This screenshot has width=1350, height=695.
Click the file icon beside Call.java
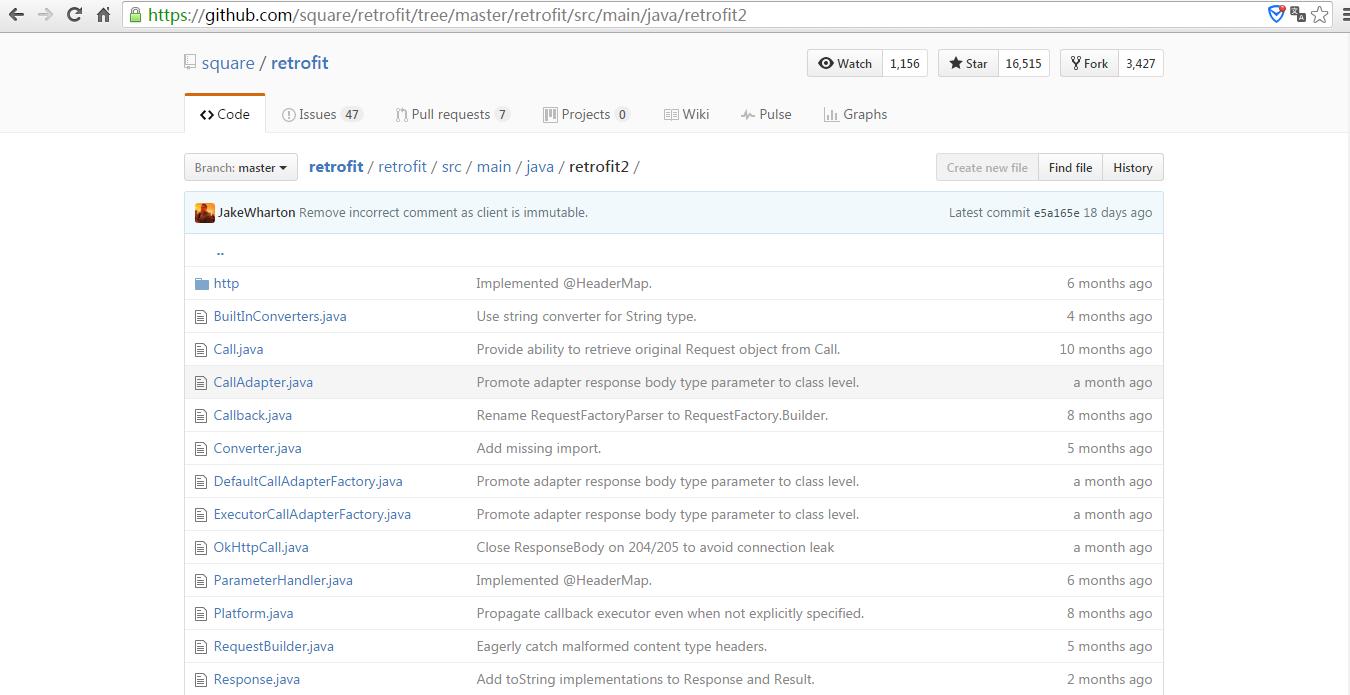[x=201, y=350]
